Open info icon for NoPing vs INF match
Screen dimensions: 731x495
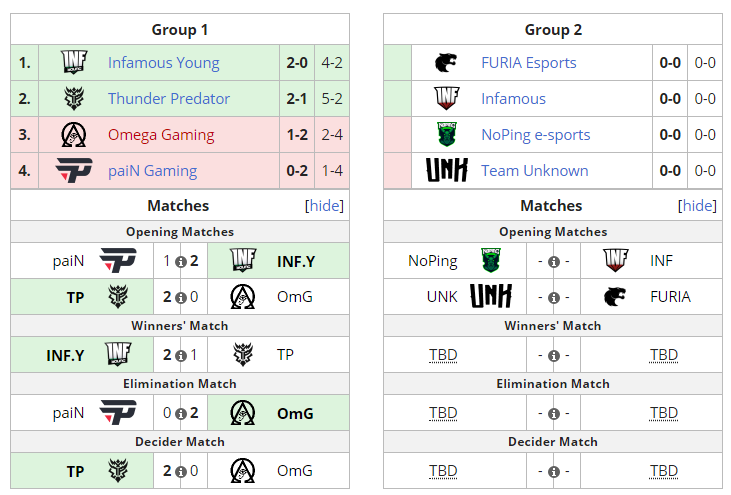(x=553, y=262)
